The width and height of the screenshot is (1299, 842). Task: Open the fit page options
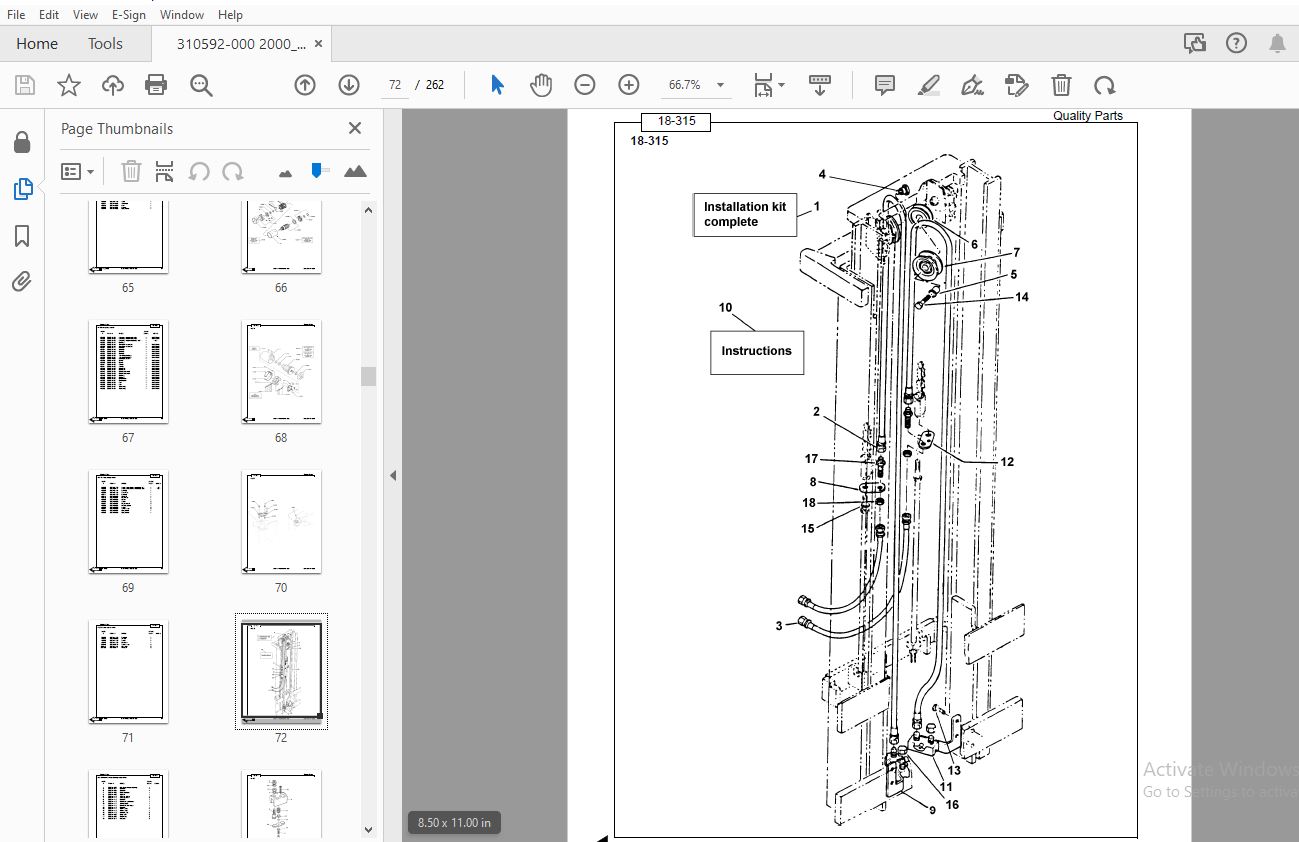pos(768,85)
